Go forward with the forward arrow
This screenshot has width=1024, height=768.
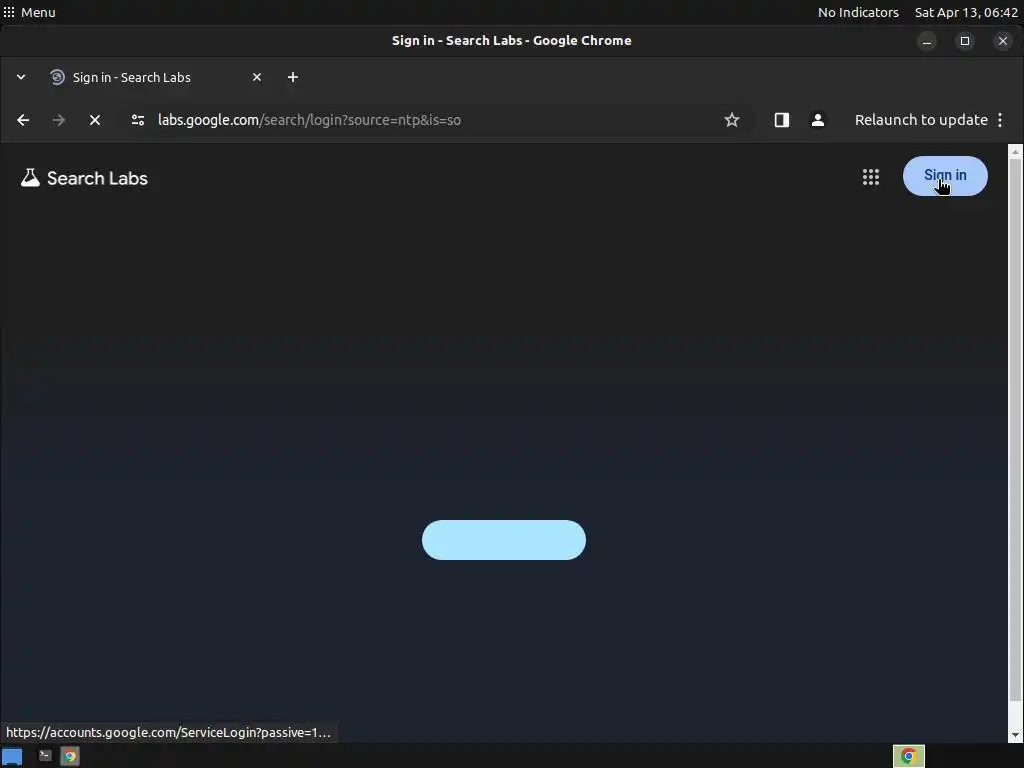point(59,120)
